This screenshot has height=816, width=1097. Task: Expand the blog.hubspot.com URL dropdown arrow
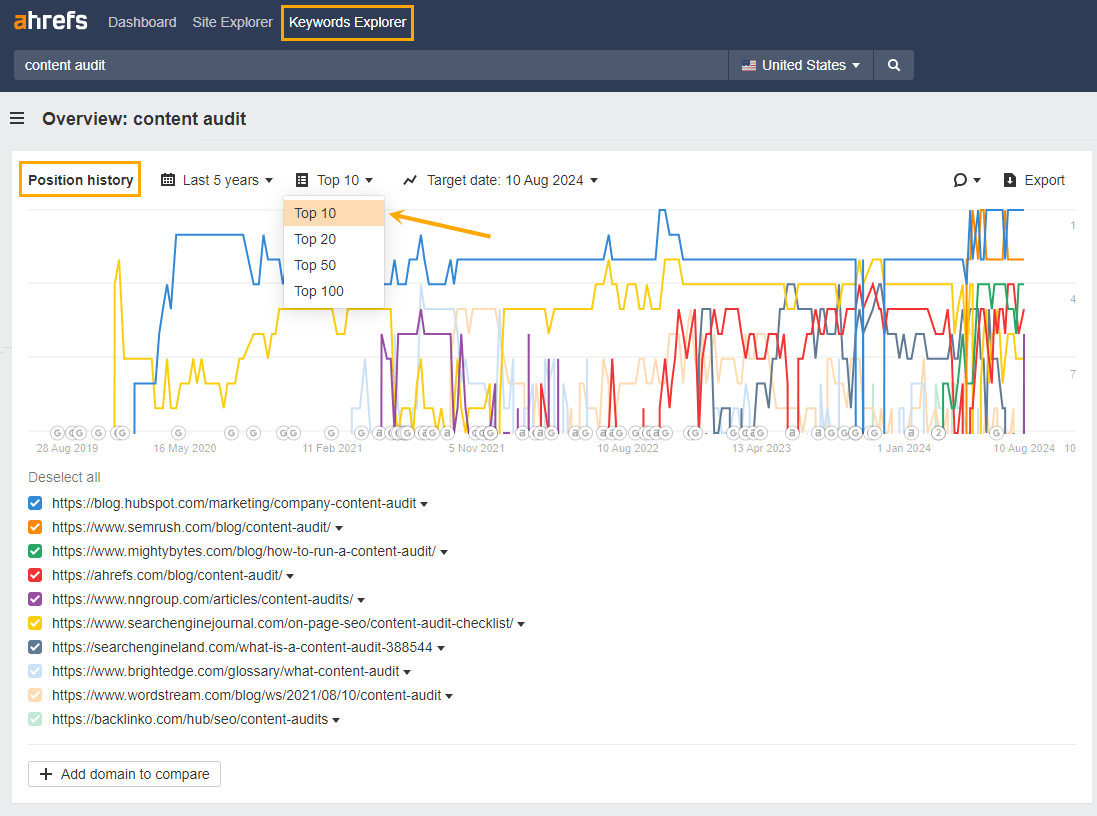coord(423,503)
